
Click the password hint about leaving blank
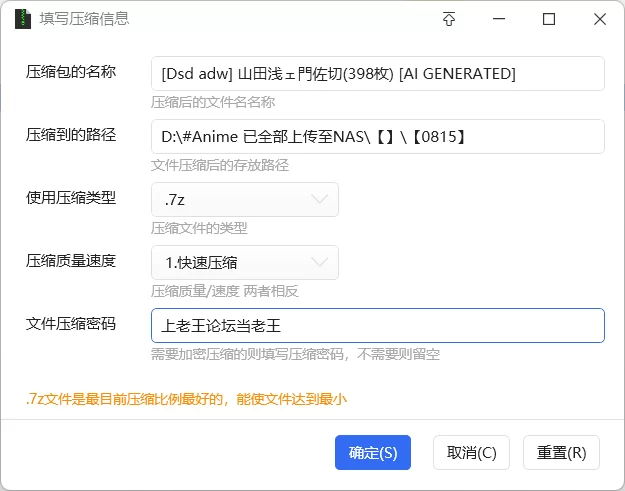pos(295,354)
